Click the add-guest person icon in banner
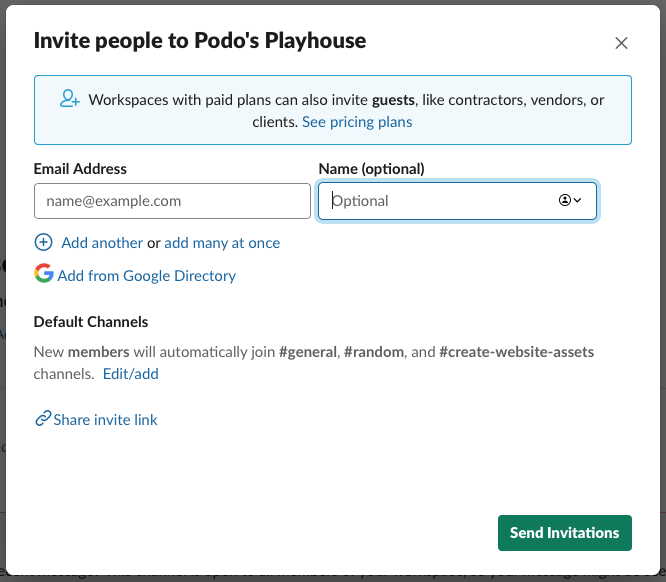 pyautogui.click(x=69, y=98)
